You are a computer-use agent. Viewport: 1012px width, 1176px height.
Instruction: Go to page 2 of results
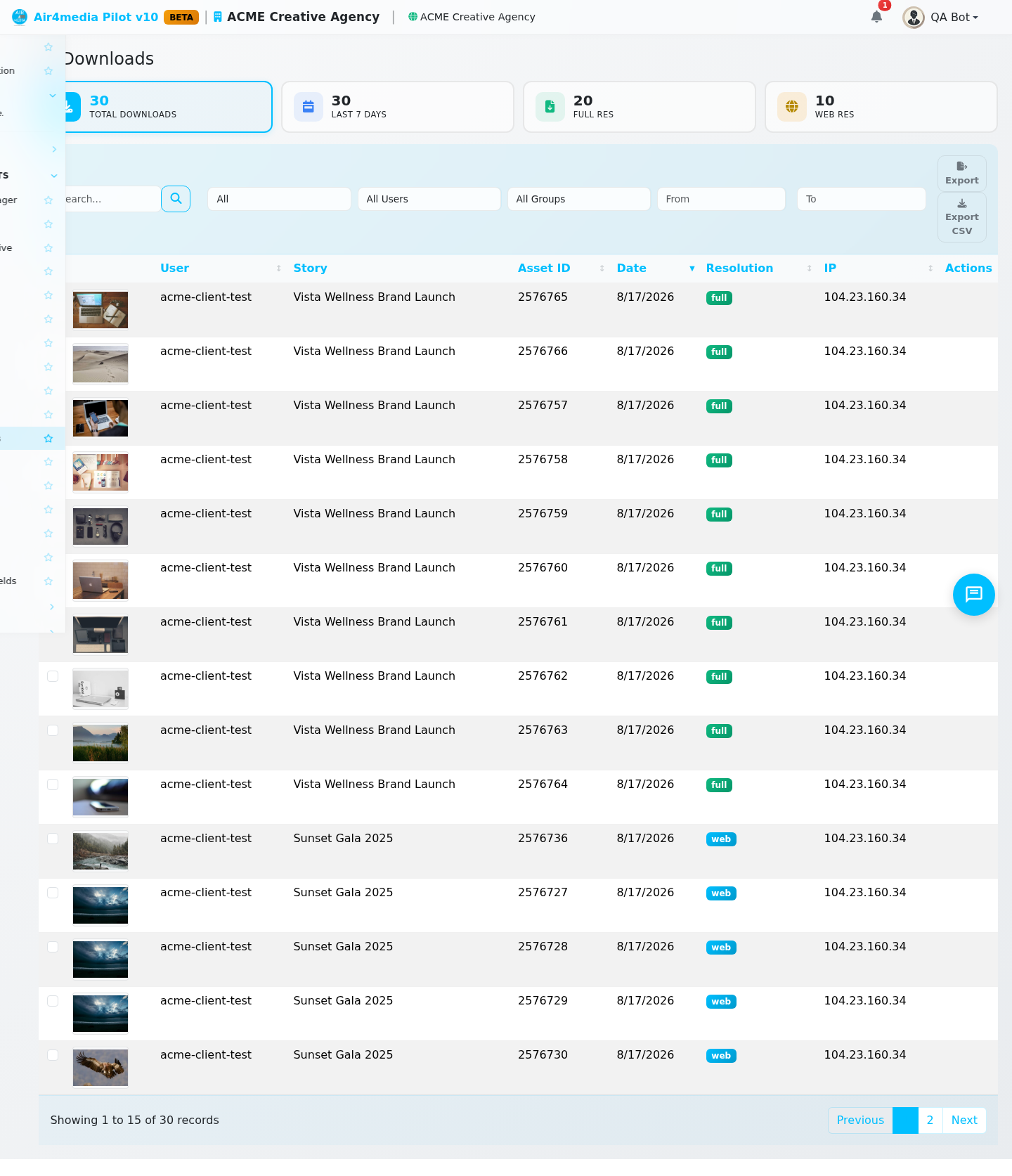930,1120
